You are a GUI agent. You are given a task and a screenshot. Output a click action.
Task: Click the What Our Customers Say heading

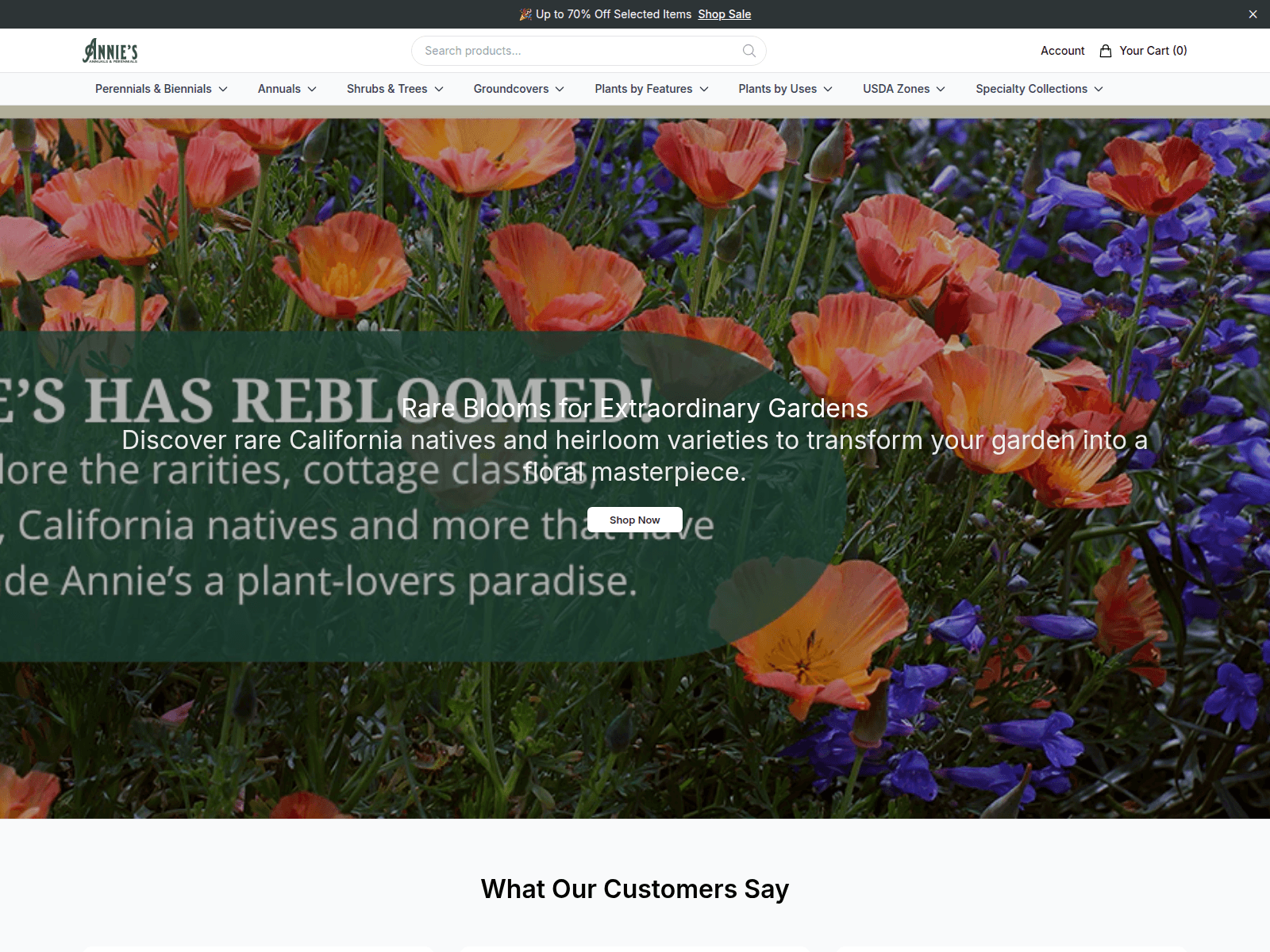pyautogui.click(x=635, y=889)
